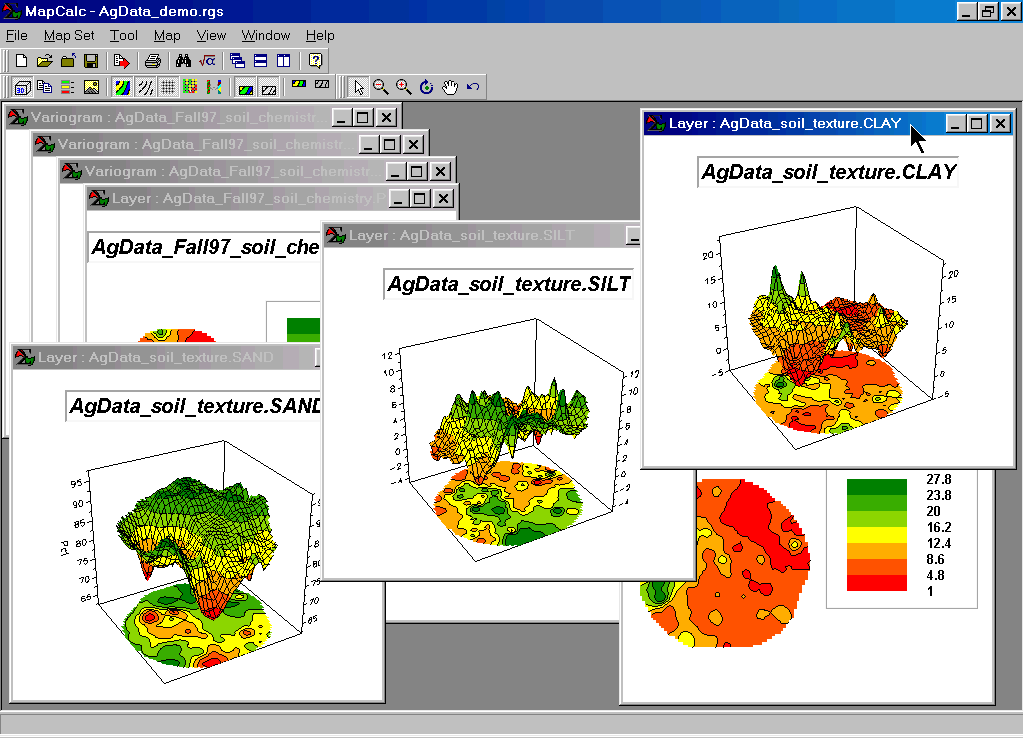Click the orange 12.4 legend swatch
Viewport: 1023px width, 738px height.
click(x=876, y=551)
